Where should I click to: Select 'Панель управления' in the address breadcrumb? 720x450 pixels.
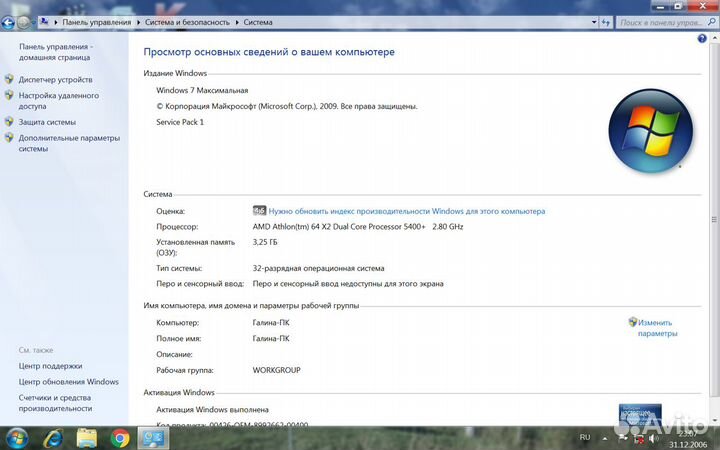[96, 21]
